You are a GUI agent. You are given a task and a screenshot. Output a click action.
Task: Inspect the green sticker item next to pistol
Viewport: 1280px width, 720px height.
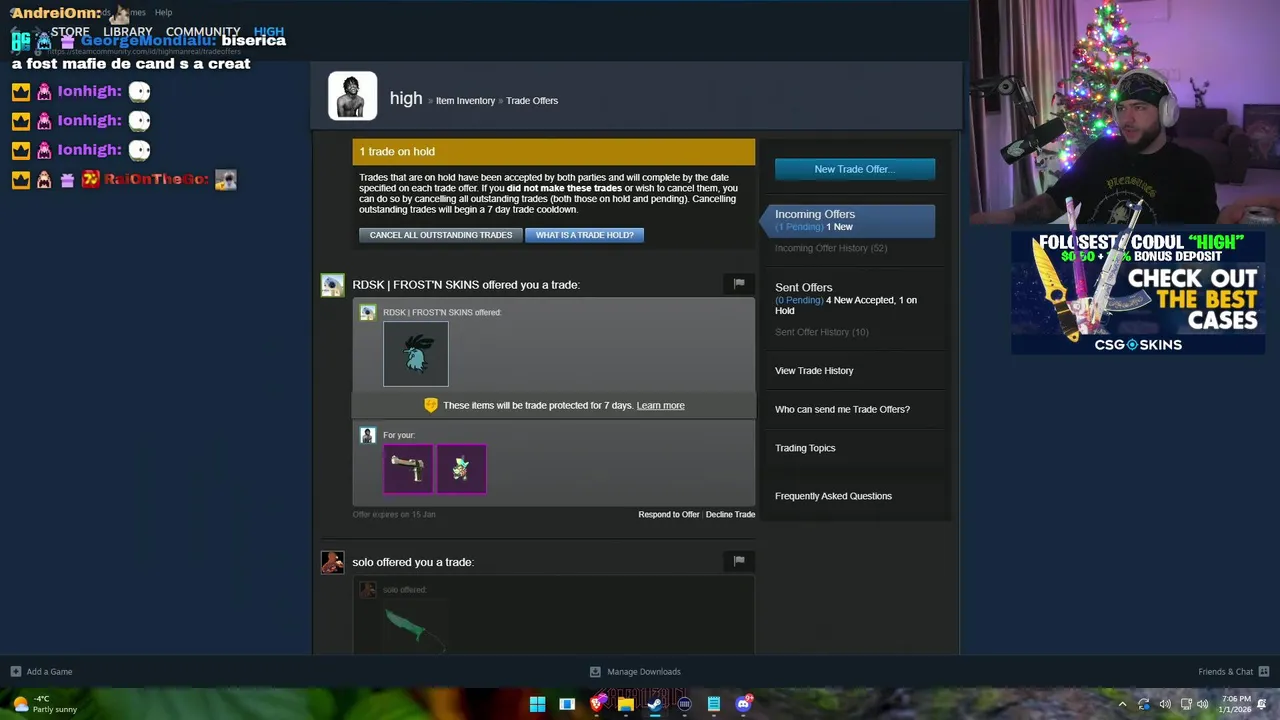point(461,468)
